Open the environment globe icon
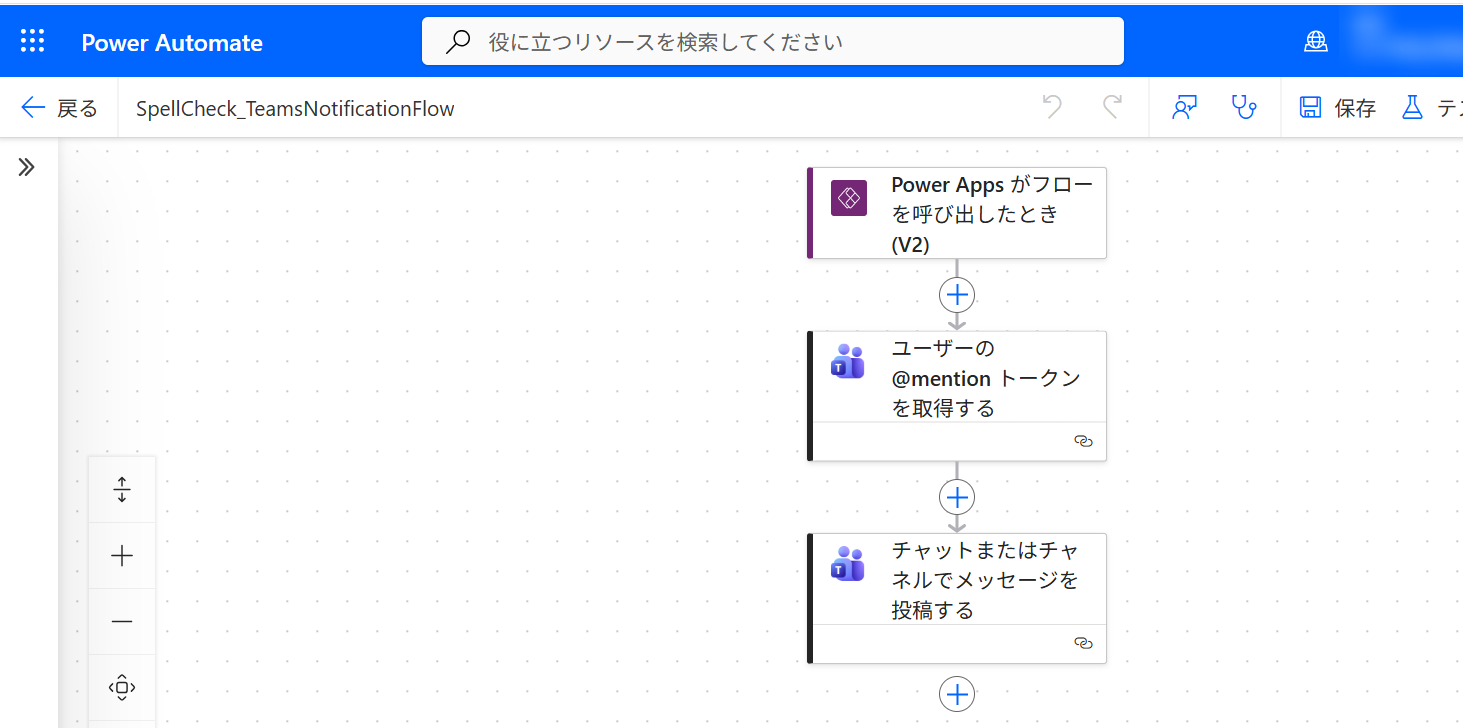This screenshot has width=1463, height=728. (1316, 42)
